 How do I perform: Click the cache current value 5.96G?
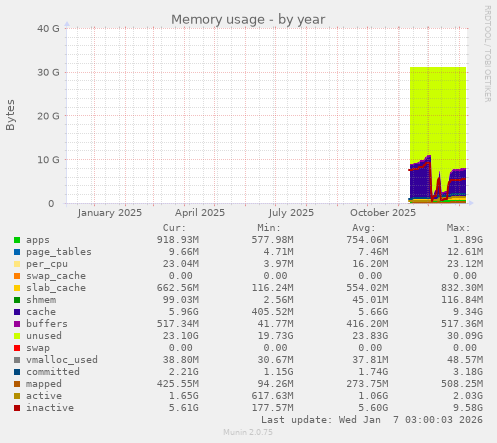tap(184, 312)
